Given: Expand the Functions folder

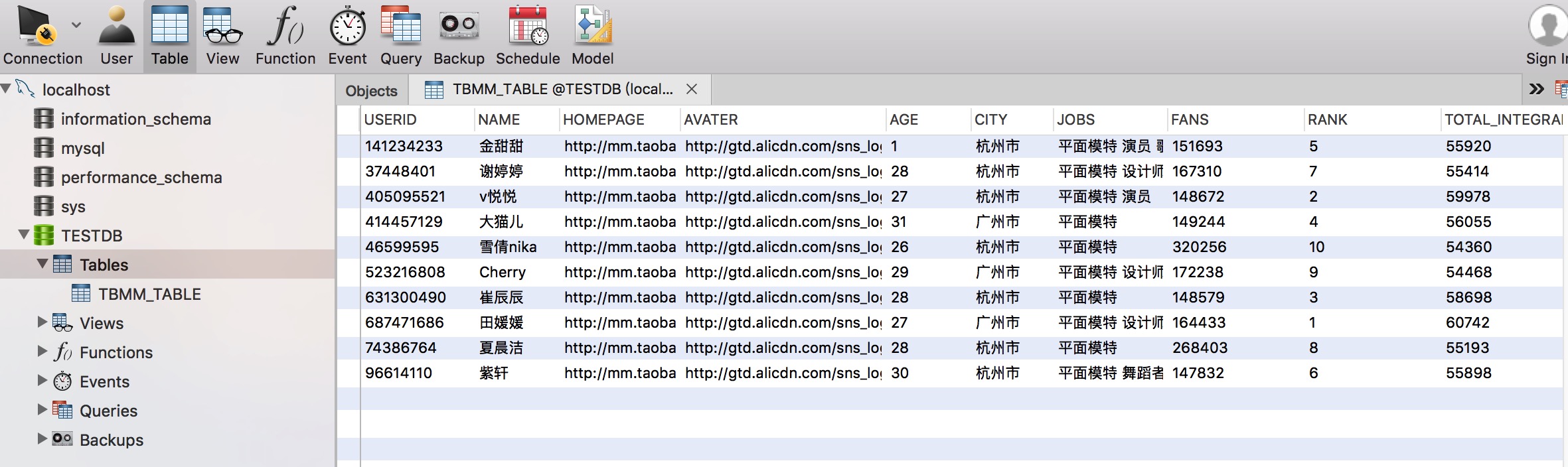Looking at the screenshot, I should (x=42, y=351).
